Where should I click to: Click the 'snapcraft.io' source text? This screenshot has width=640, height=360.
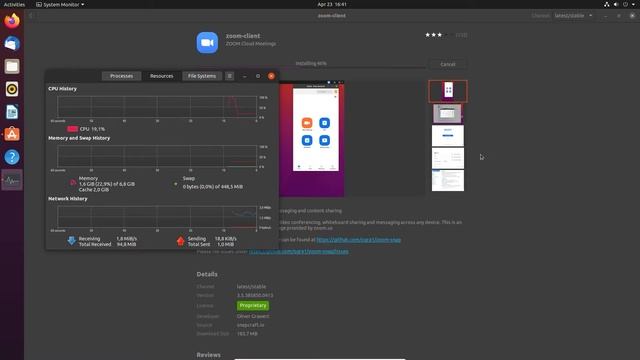250,325
